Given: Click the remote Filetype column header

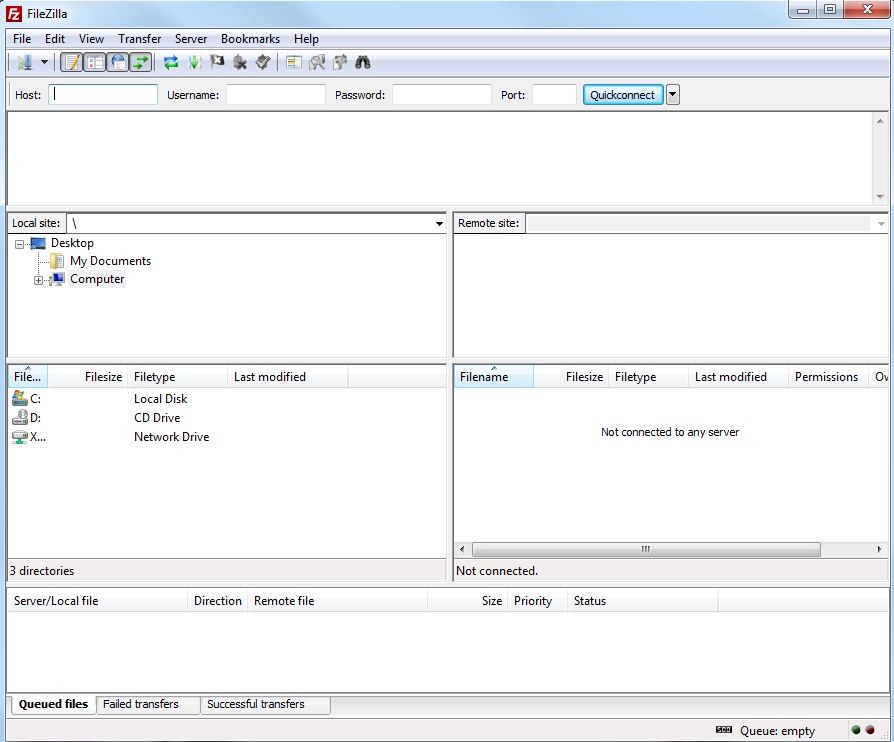Looking at the screenshot, I should pyautogui.click(x=648, y=376).
